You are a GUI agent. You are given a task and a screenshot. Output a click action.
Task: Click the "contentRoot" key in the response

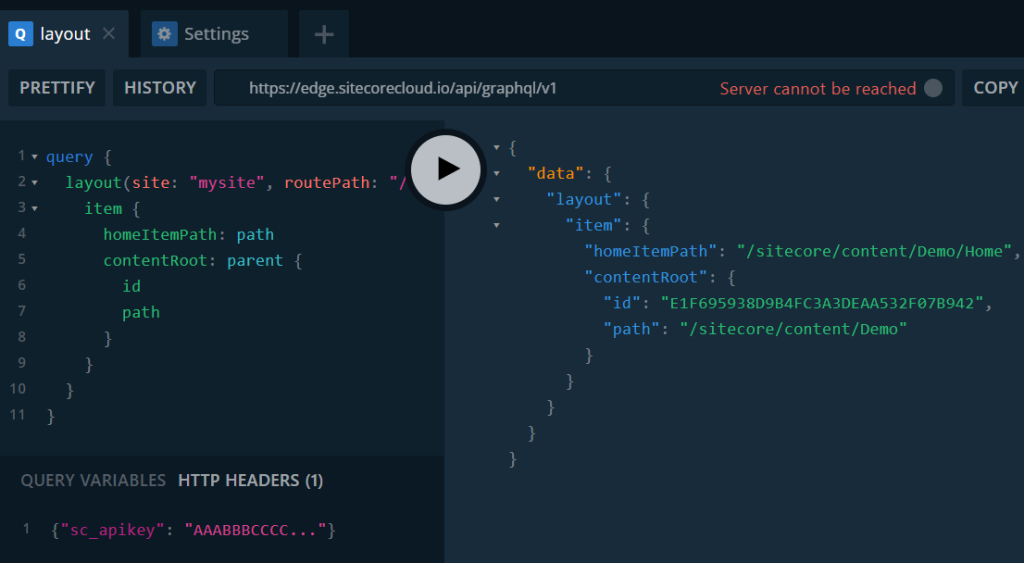(646, 277)
